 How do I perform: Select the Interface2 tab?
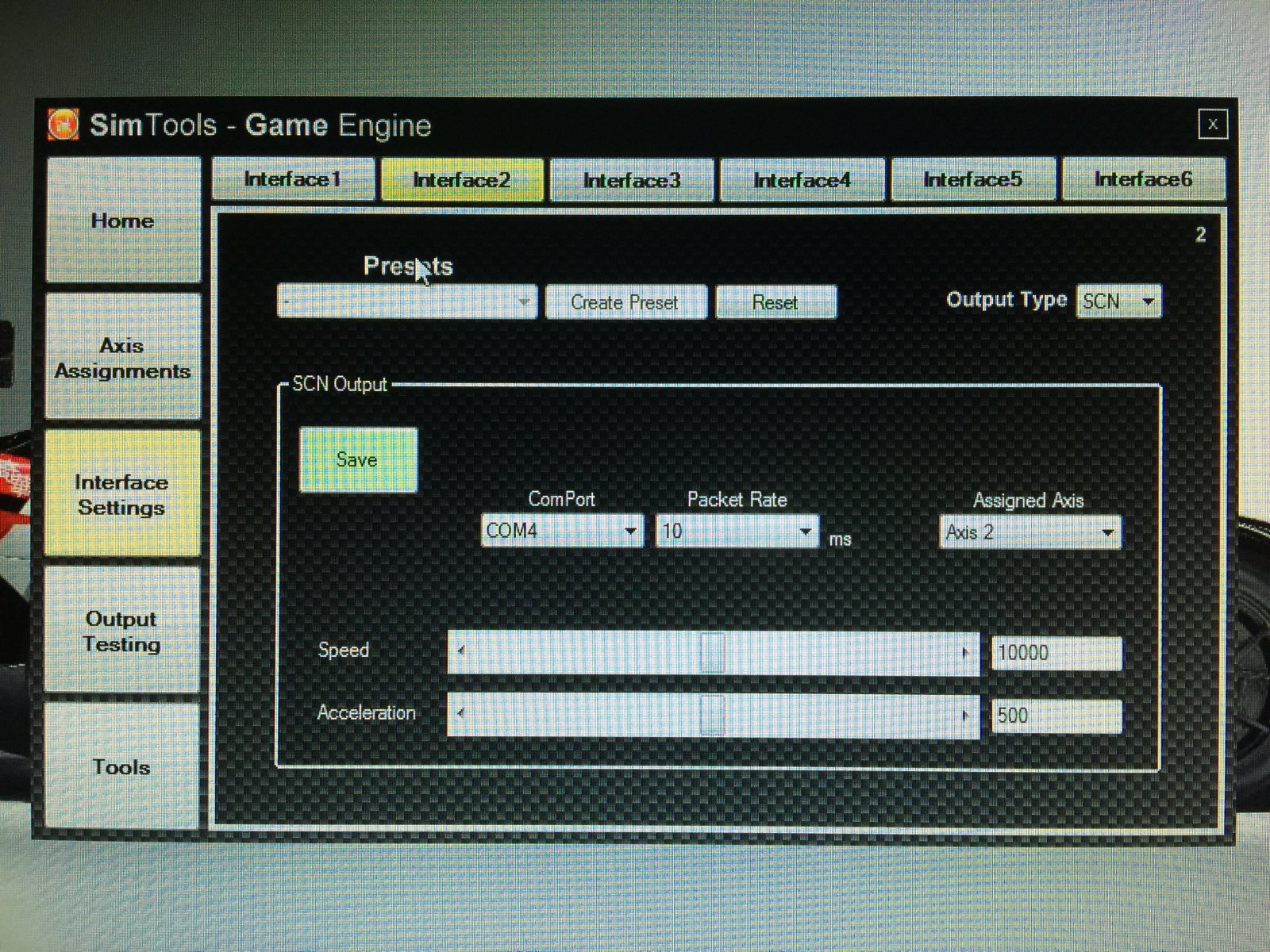coord(462,180)
